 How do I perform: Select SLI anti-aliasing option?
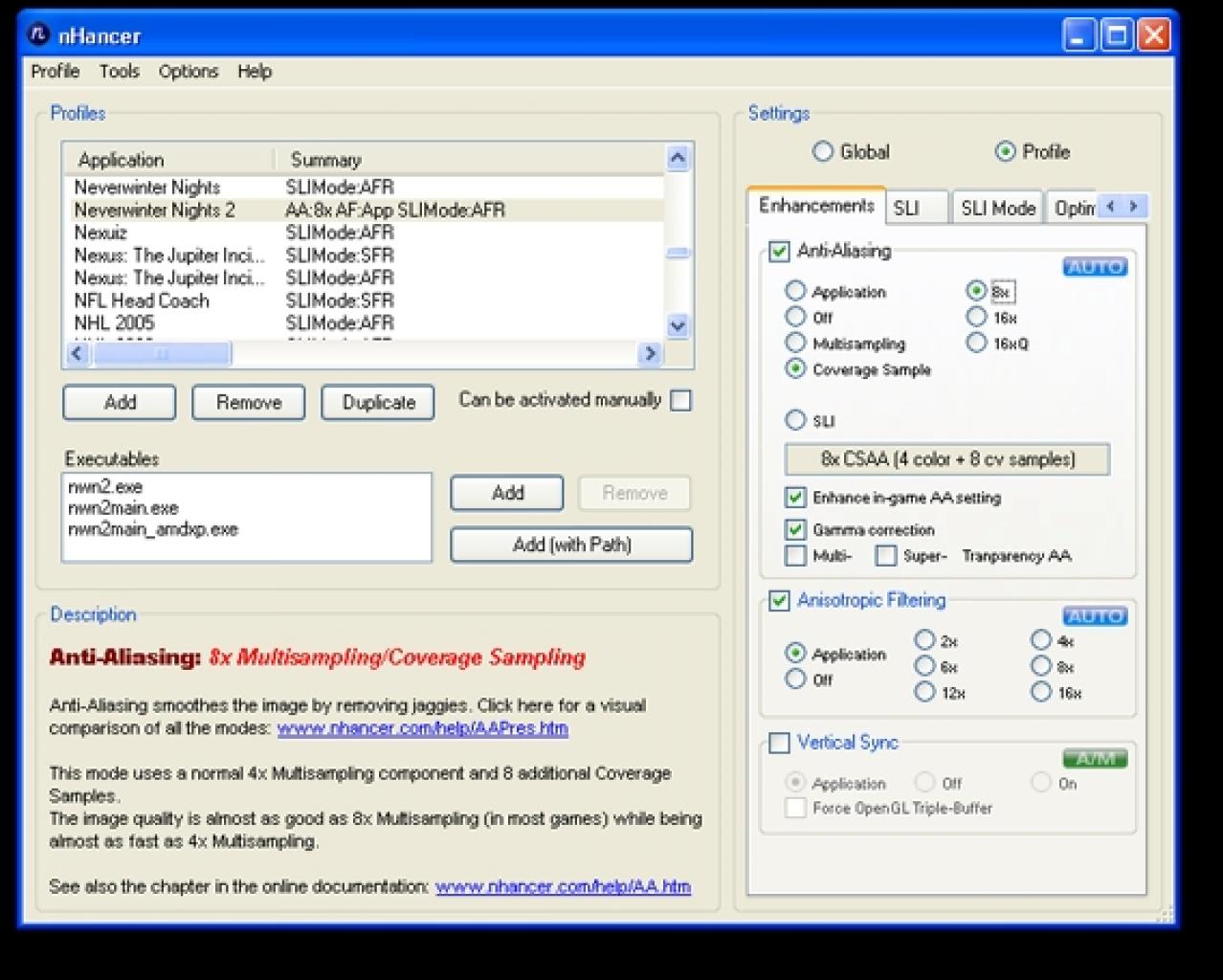(x=795, y=419)
